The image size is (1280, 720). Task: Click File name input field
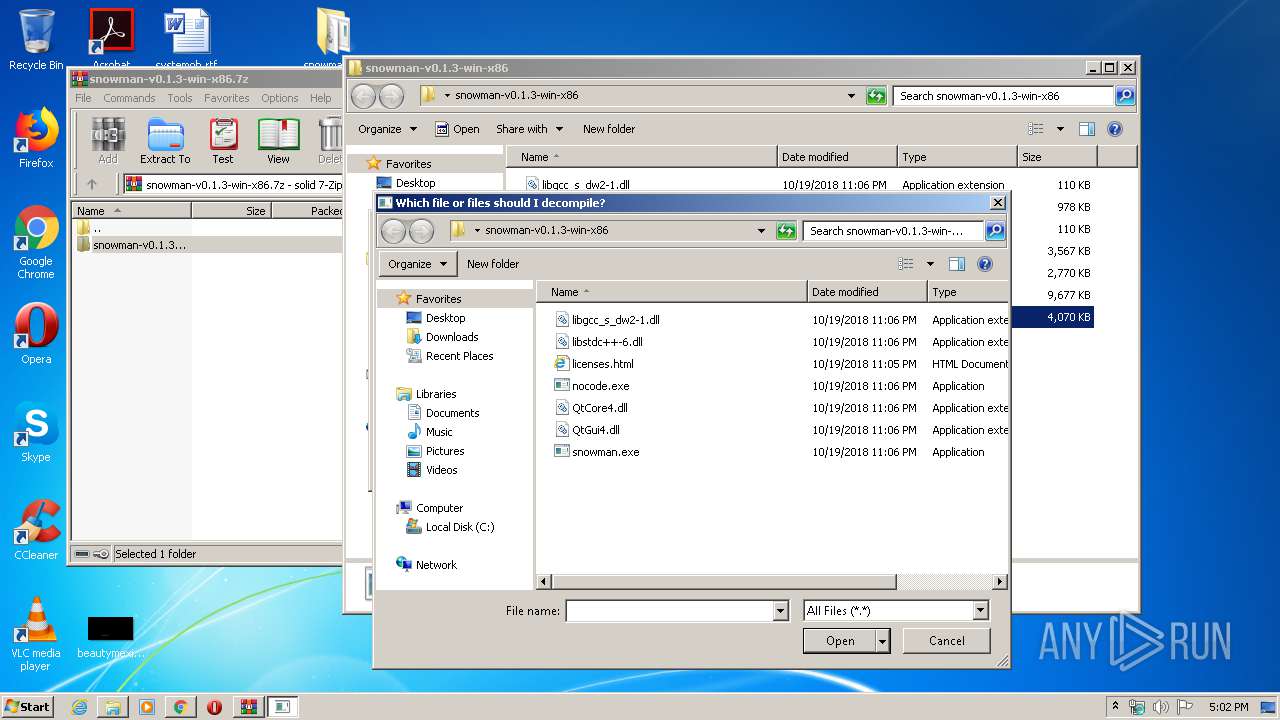point(669,610)
